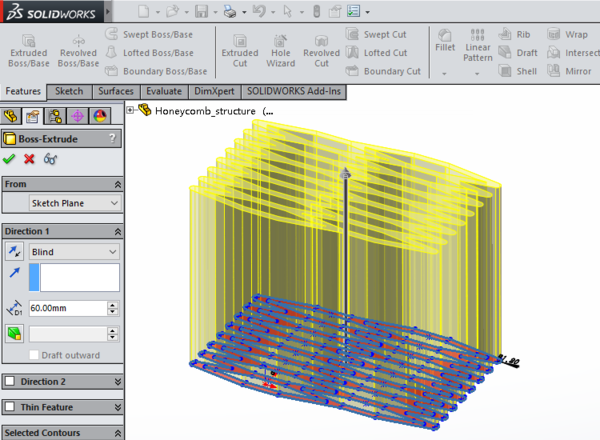The width and height of the screenshot is (600, 440).
Task: Click the Save icon
Action: 201,11
